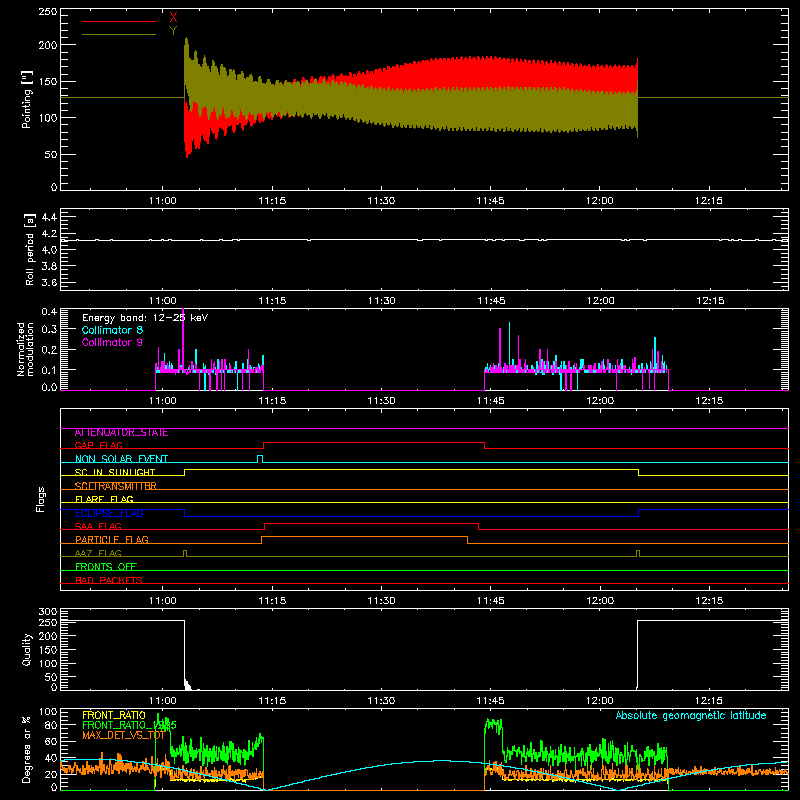Image resolution: width=800 pixels, height=800 pixels.
Task: Click the 'Degrees or %' axis label
Action: tap(27, 749)
